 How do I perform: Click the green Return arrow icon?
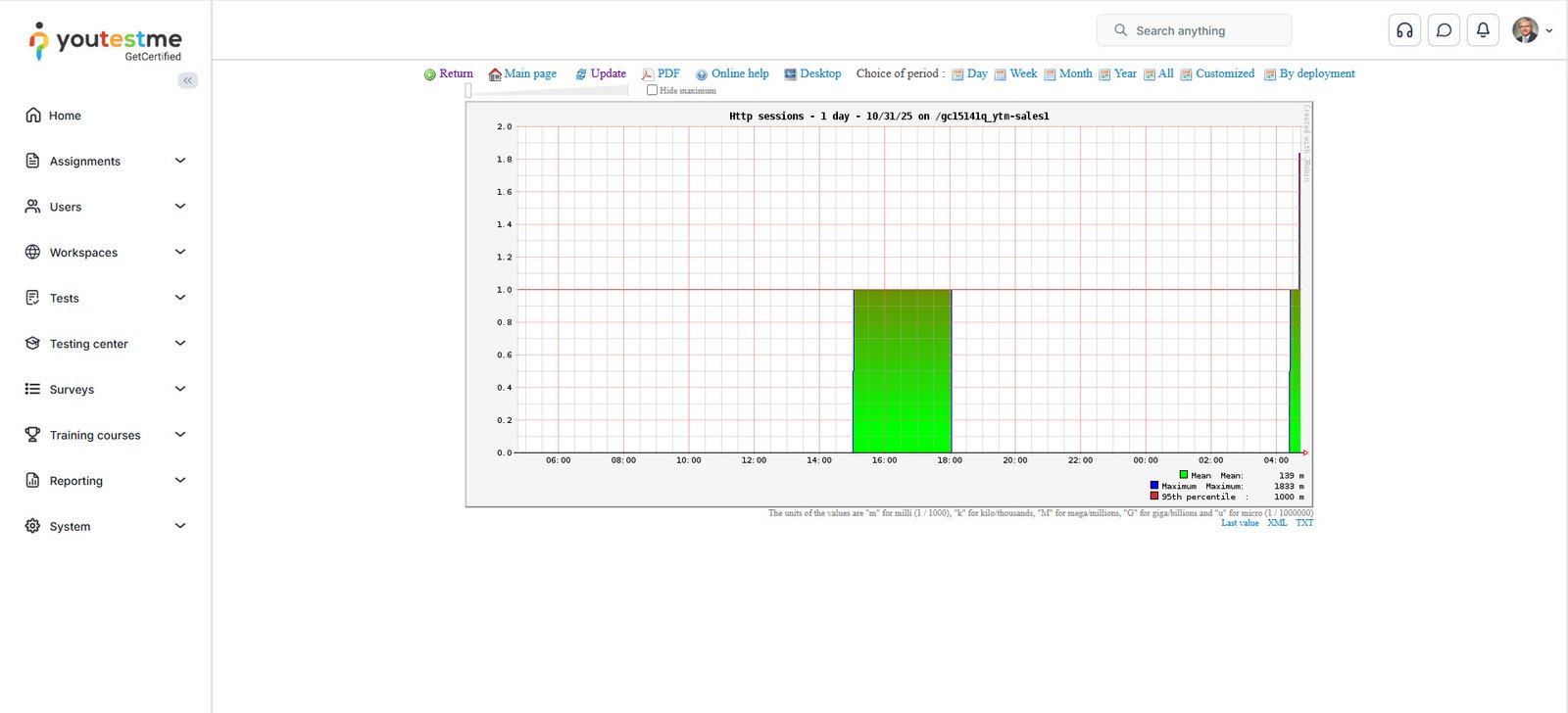click(429, 74)
